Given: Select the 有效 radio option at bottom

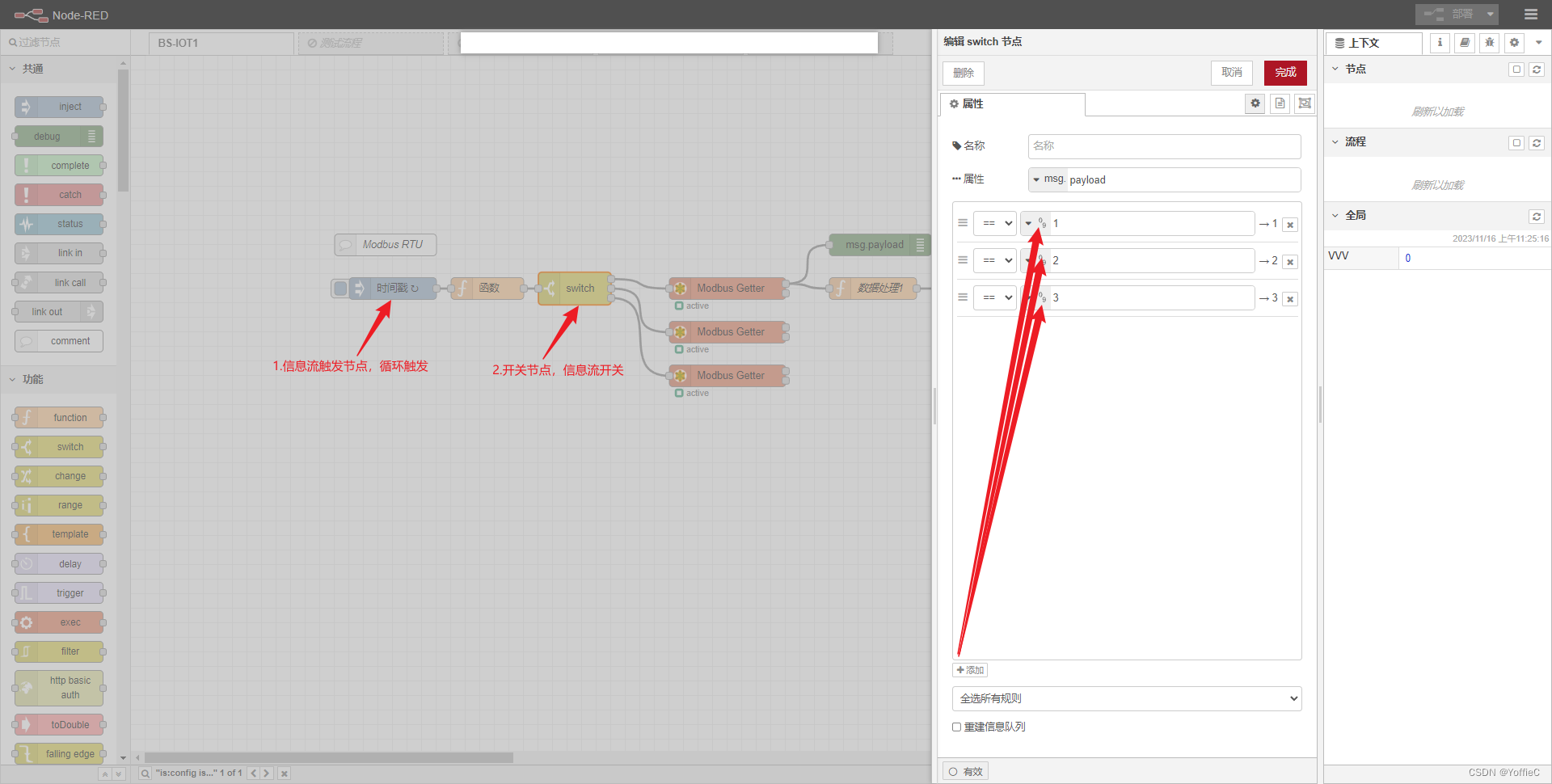Looking at the screenshot, I should click(x=955, y=770).
